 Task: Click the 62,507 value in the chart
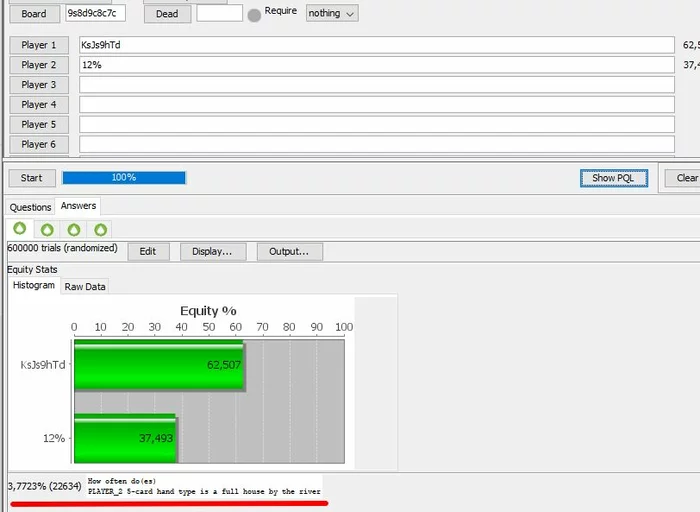(x=224, y=365)
